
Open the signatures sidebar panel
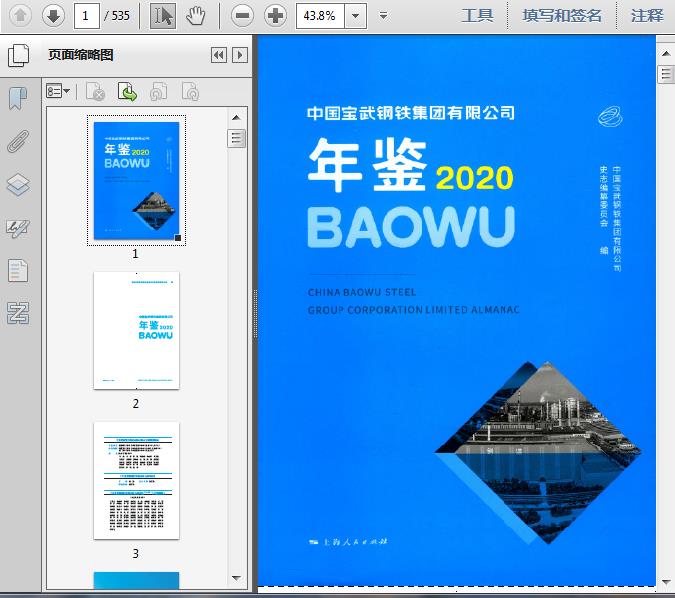point(18,228)
